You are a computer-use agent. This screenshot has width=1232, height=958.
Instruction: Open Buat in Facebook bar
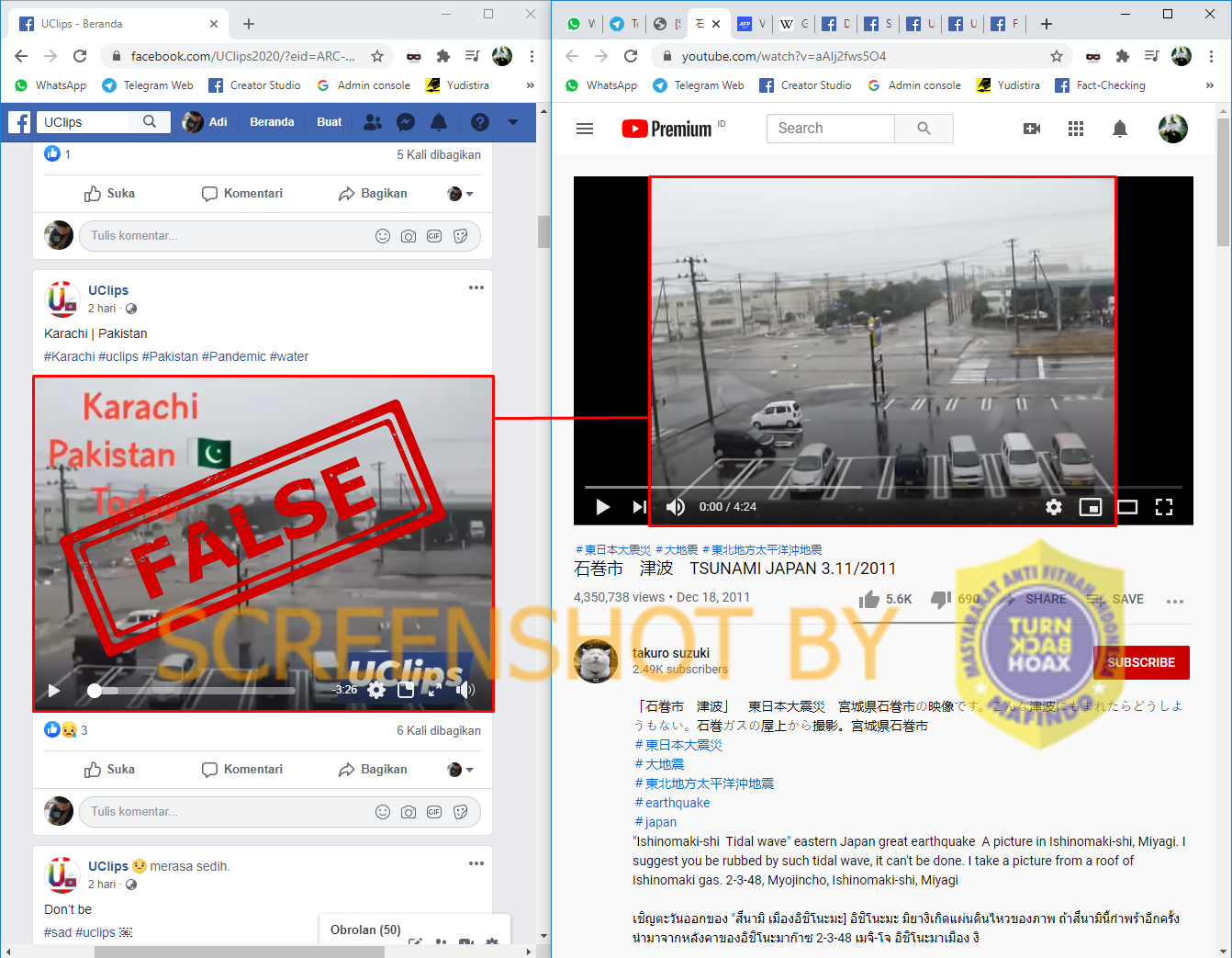click(x=330, y=122)
